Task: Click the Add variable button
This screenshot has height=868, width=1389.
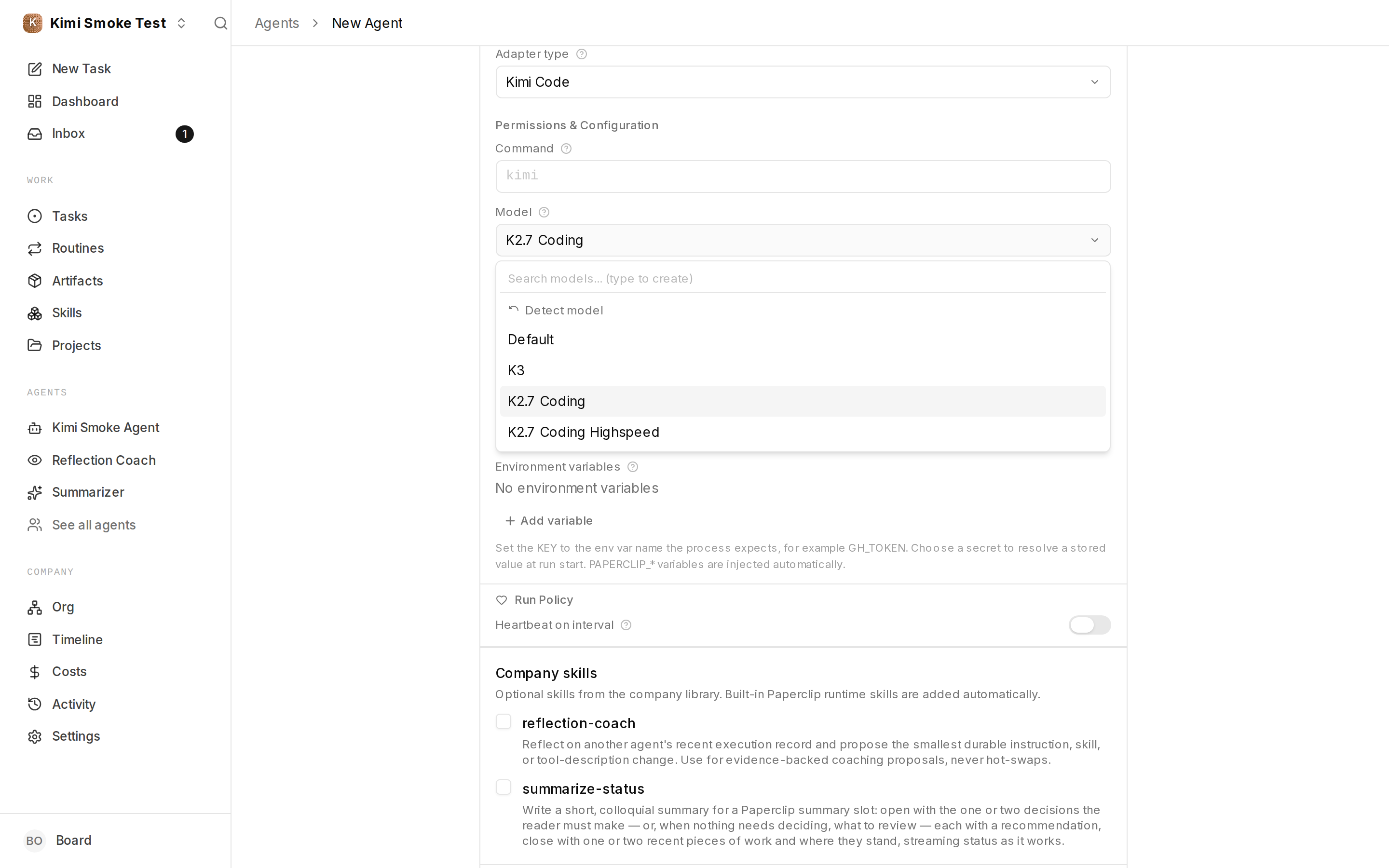Action: pos(549,521)
